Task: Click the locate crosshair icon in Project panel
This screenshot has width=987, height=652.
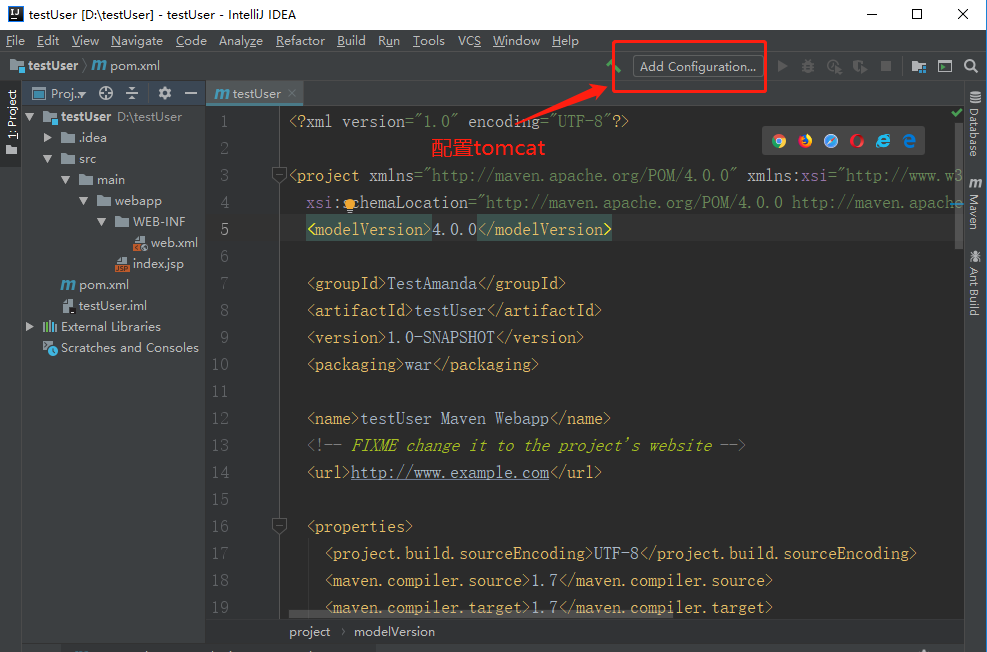Action: click(106, 93)
